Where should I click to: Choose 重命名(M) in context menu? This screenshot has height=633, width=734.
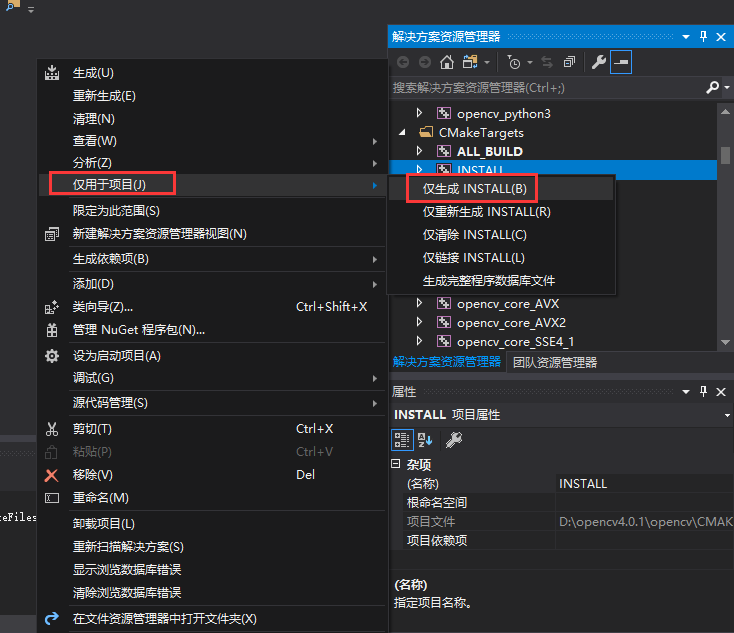click(212, 498)
